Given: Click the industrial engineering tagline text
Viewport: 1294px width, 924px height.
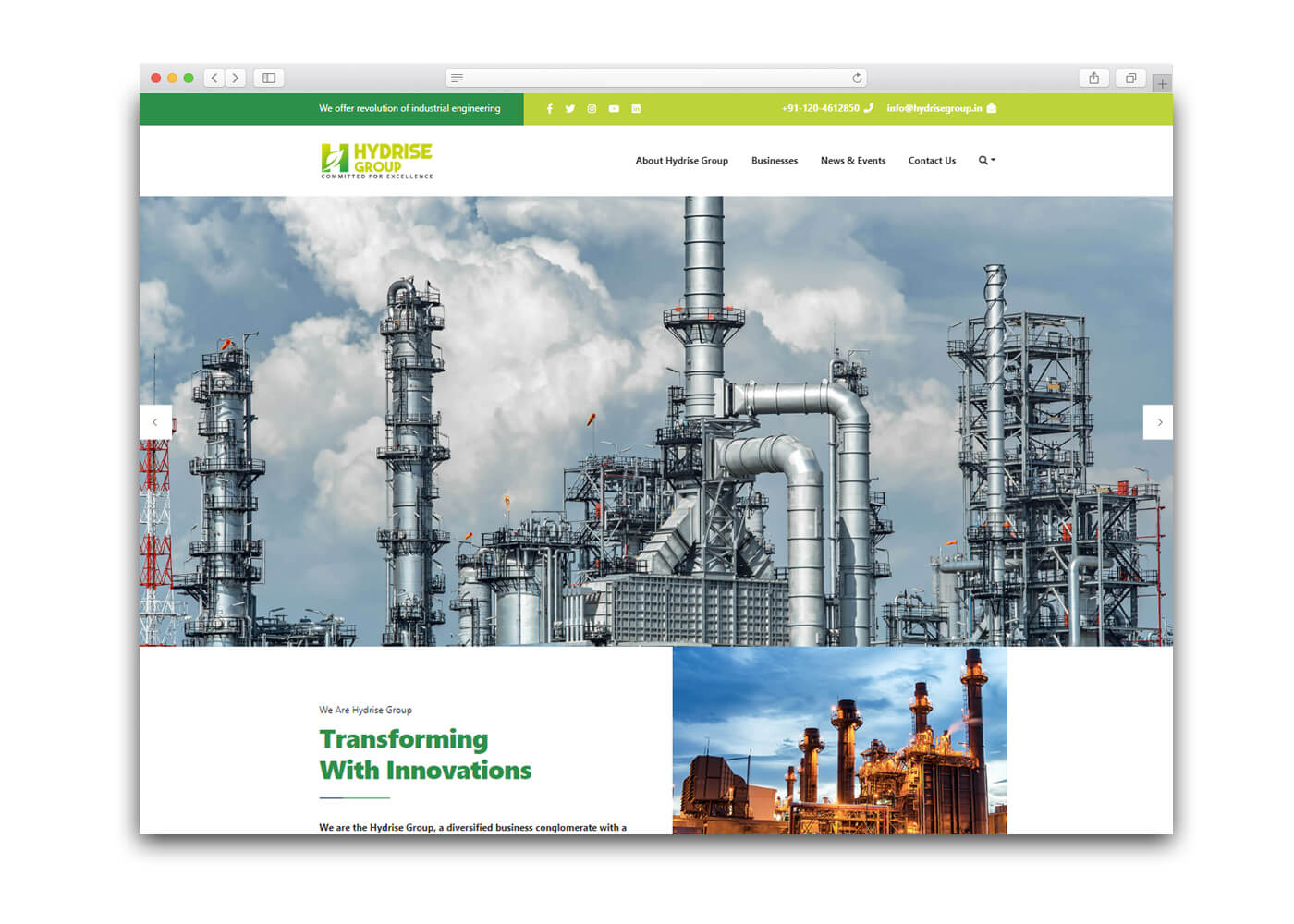Looking at the screenshot, I should pyautogui.click(x=409, y=108).
